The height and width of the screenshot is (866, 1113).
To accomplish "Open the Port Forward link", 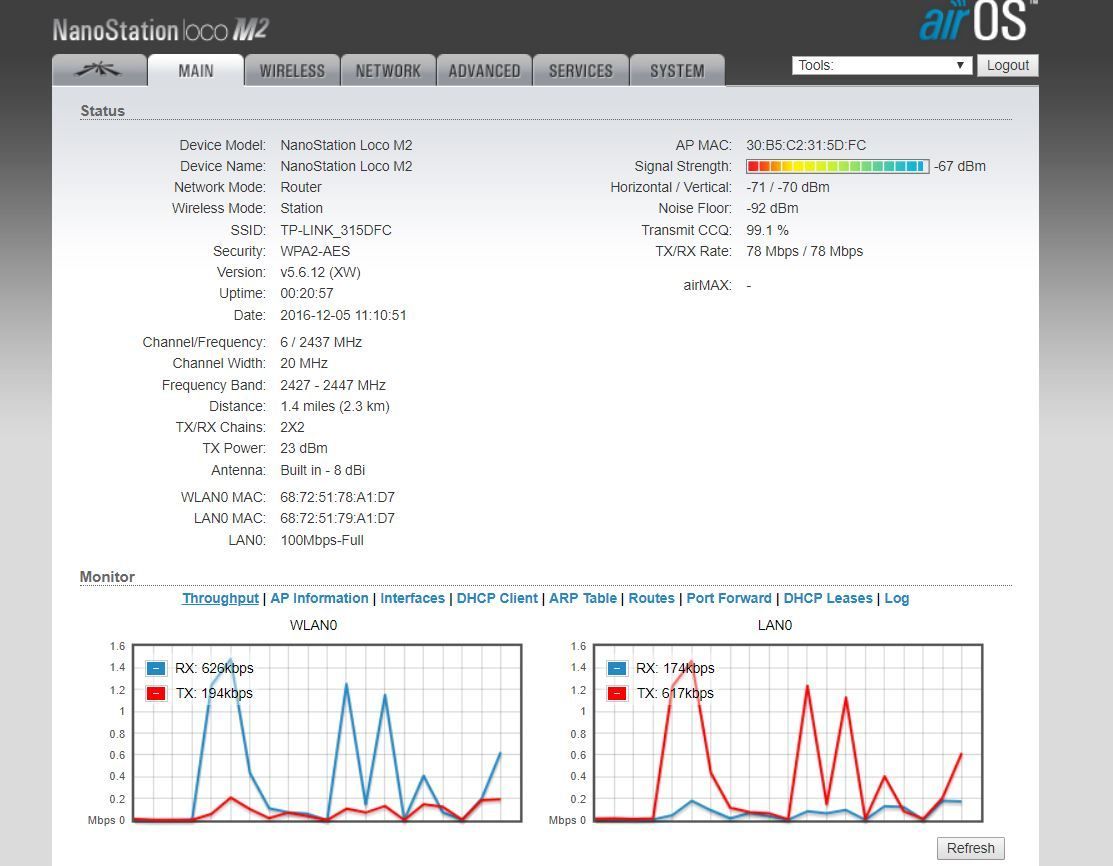I will (729, 598).
